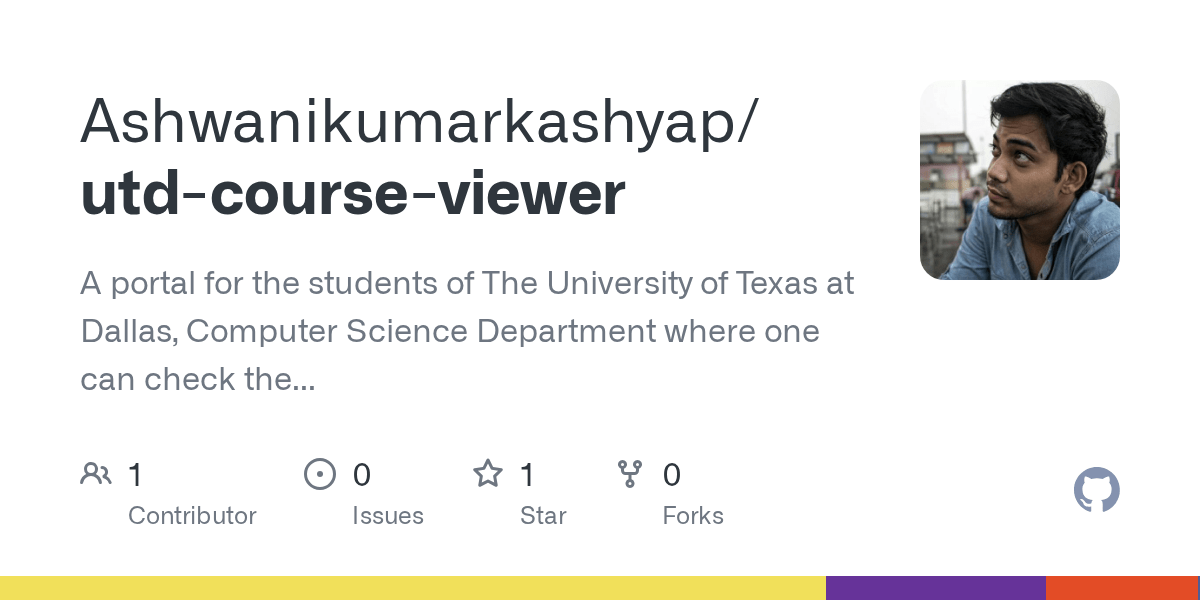Click the repository description text
Screen dimensions: 1200x600
(467, 331)
